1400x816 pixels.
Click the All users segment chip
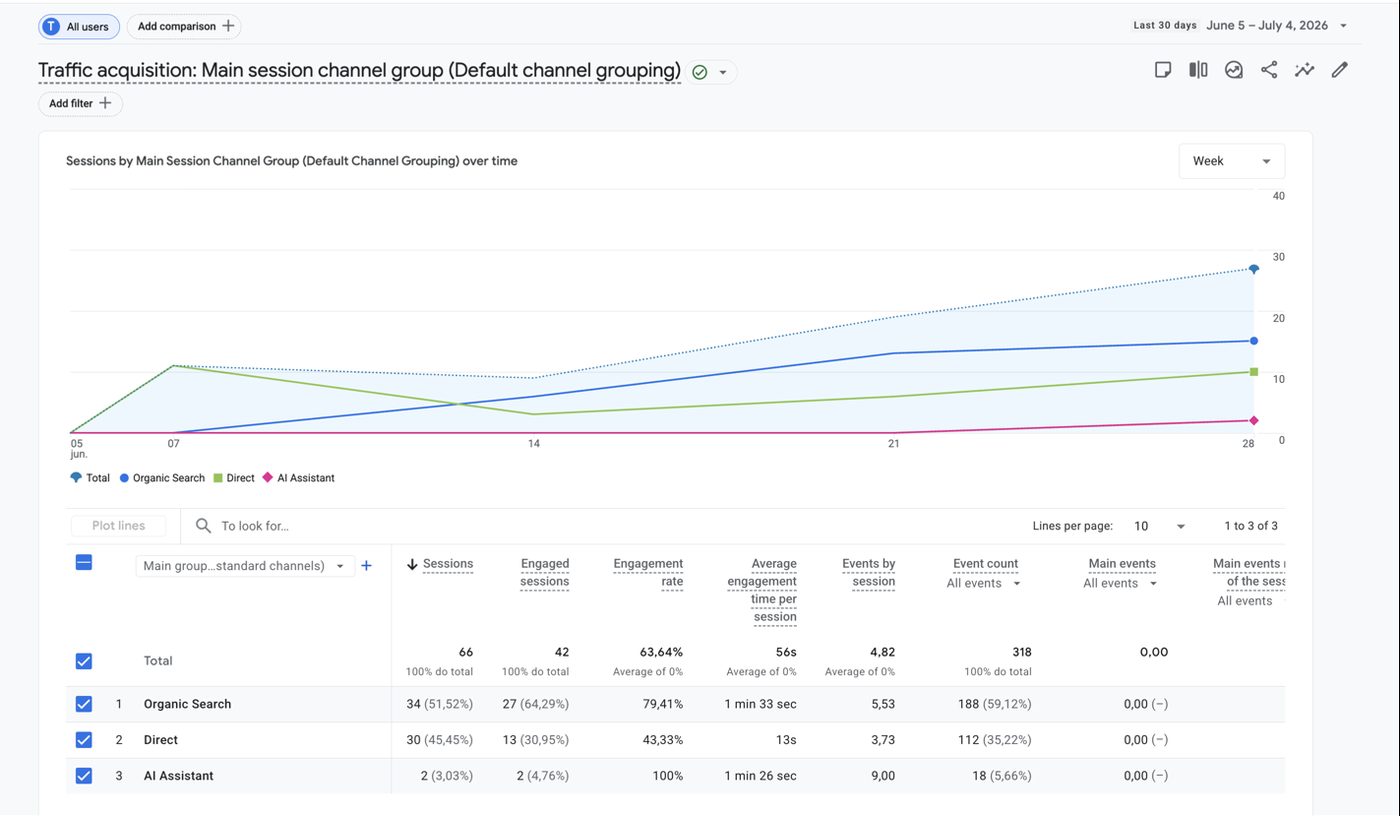(79, 27)
